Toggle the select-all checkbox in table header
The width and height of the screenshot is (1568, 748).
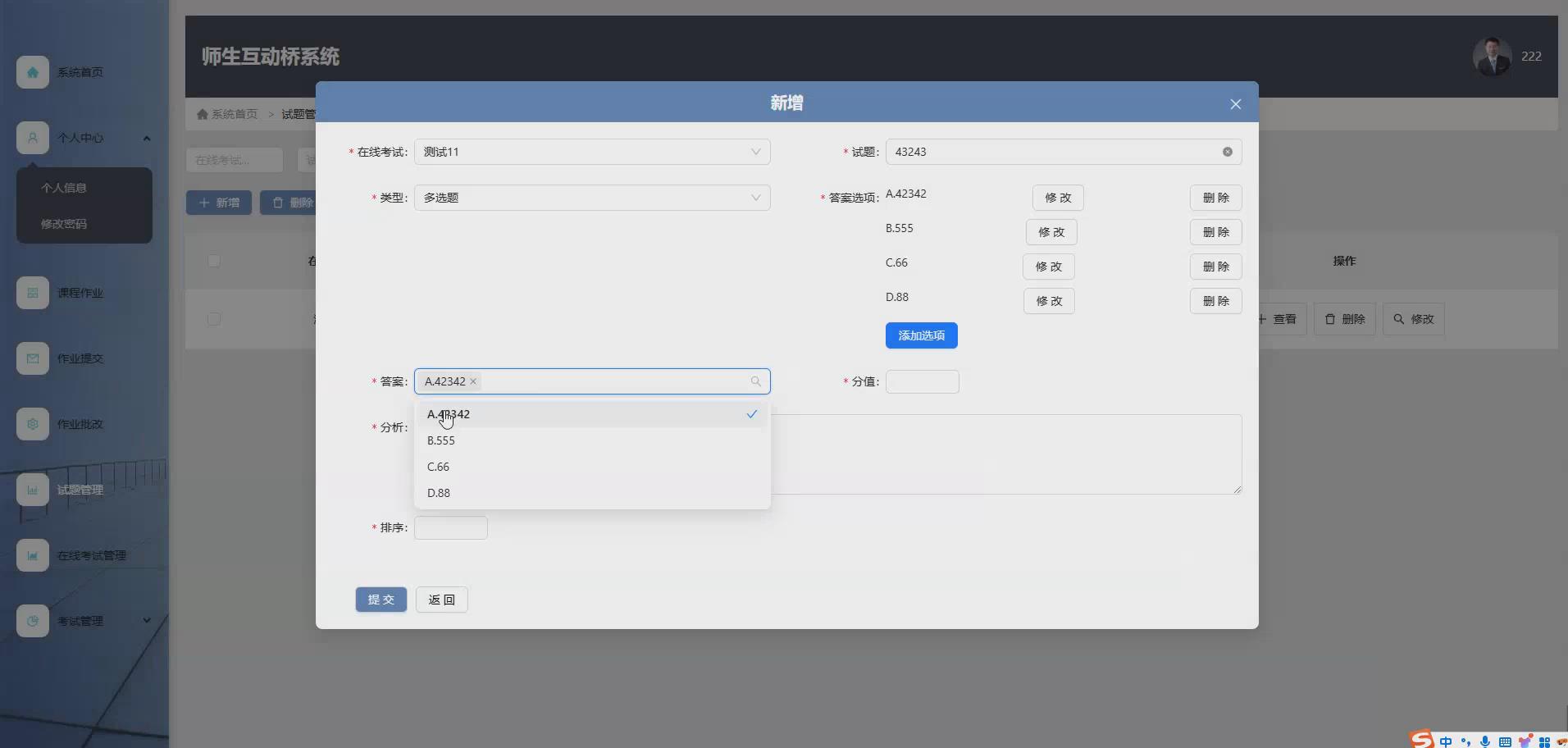pos(213,261)
